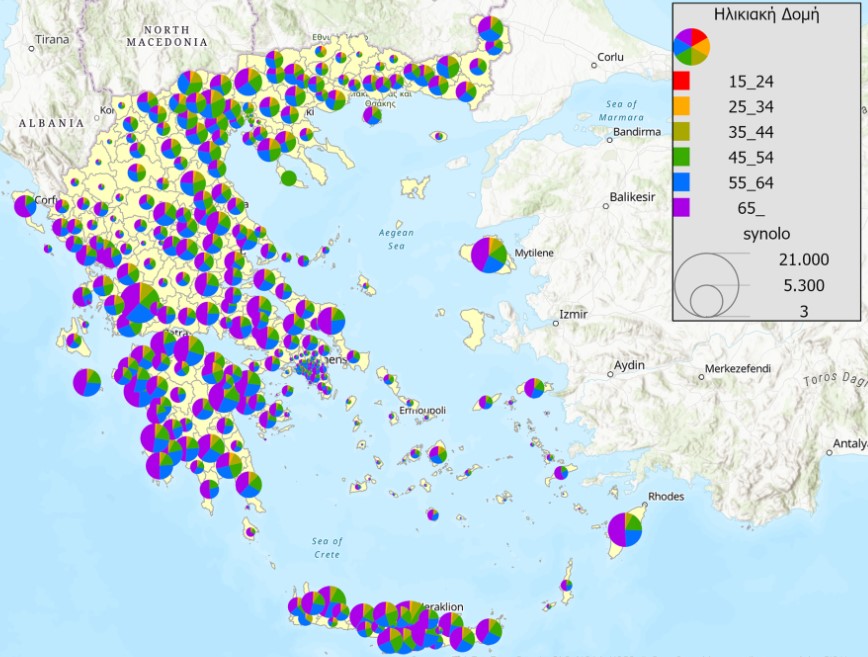This screenshot has height=657, width=868.
Task: Click the Bandirma city label
Action: (x=637, y=132)
